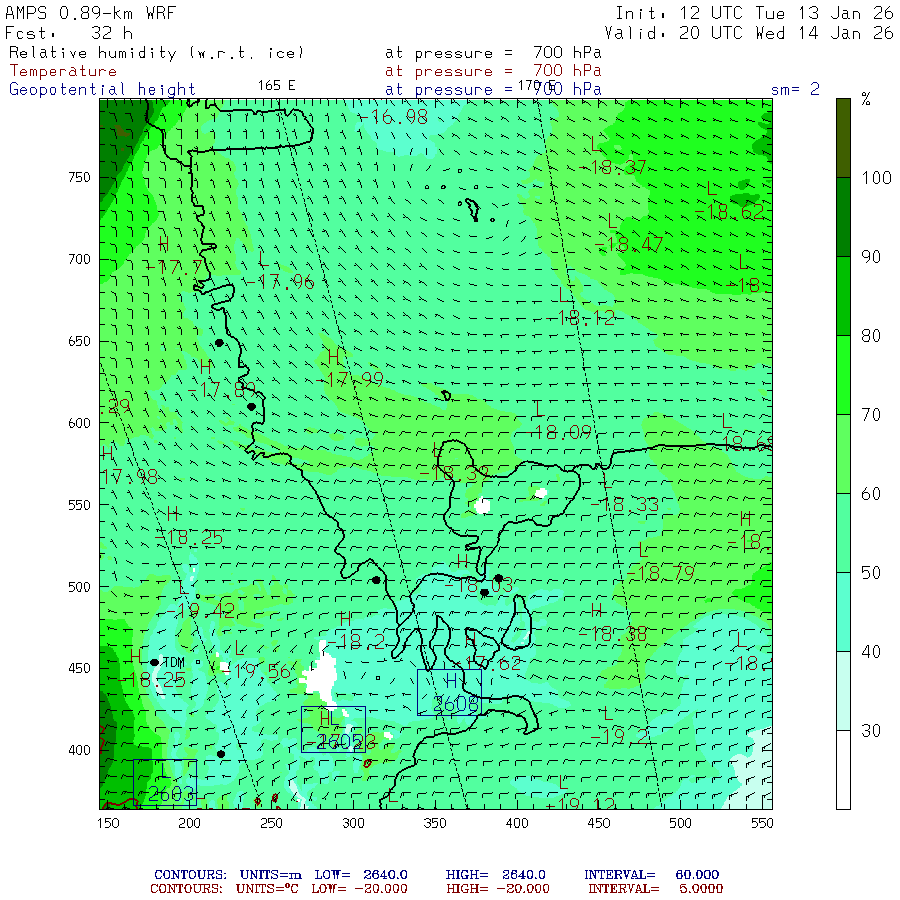Image resolution: width=900 pixels, height=900 pixels.
Task: Click the temperature value -16.98
Action: (x=394, y=117)
